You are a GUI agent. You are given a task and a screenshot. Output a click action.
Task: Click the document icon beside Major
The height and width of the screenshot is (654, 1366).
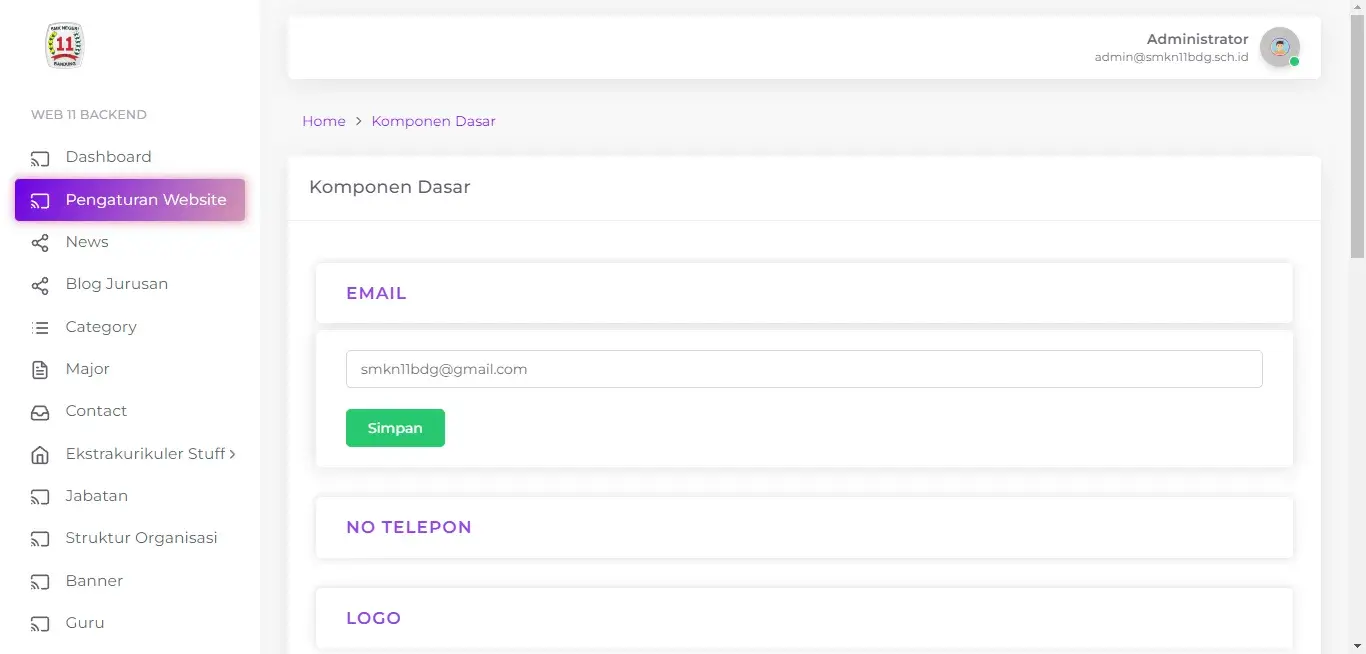40,370
